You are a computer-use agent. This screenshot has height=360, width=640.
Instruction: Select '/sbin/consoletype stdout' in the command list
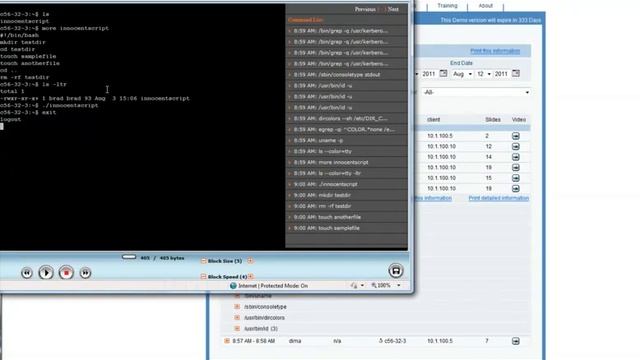[x=346, y=75]
